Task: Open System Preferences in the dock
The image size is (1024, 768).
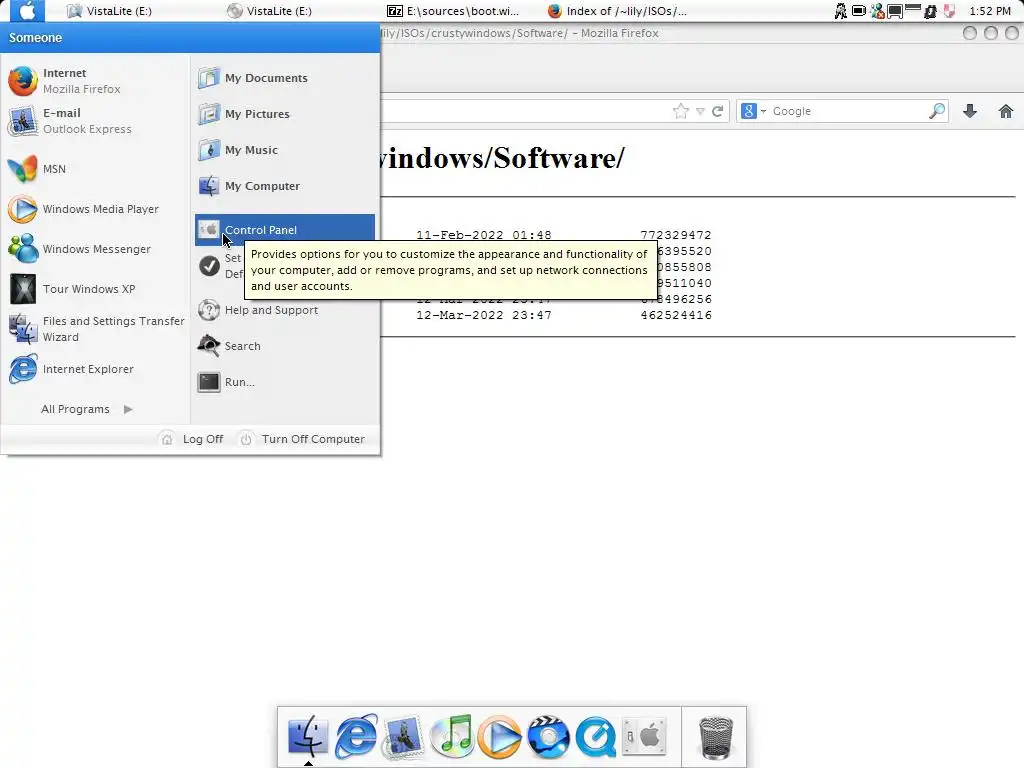Action: point(644,737)
